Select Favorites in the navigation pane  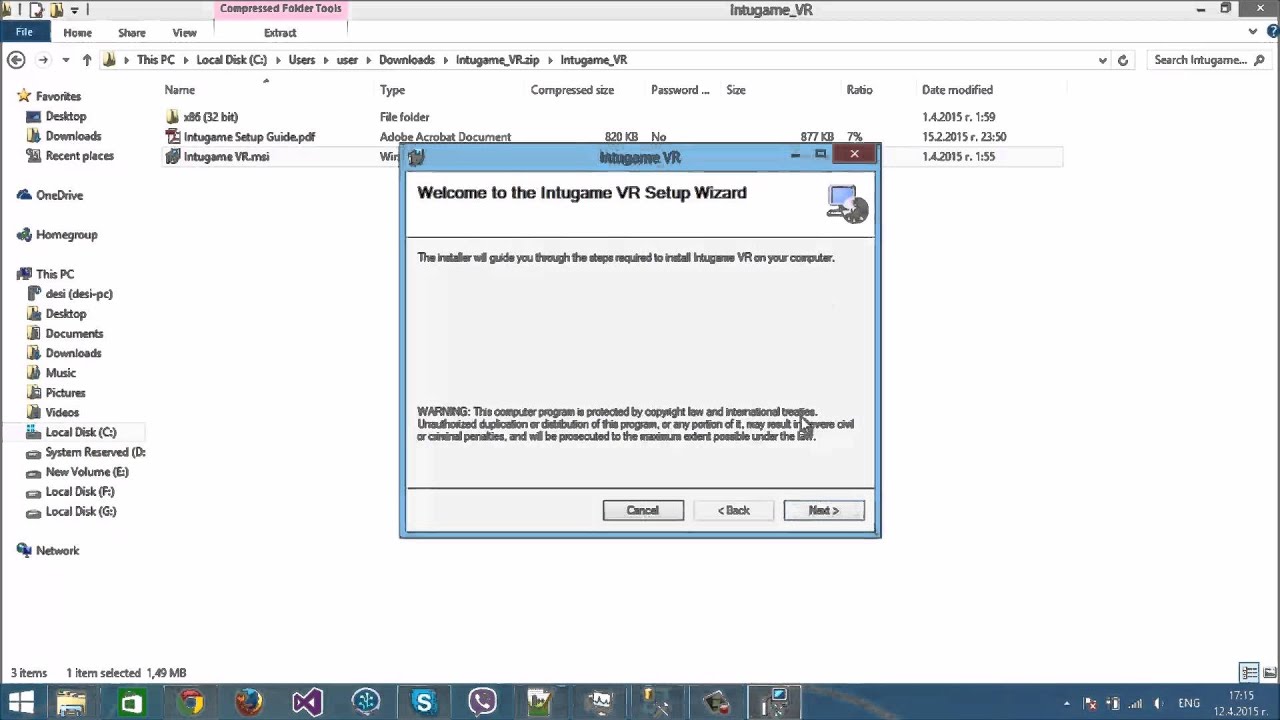click(x=58, y=97)
